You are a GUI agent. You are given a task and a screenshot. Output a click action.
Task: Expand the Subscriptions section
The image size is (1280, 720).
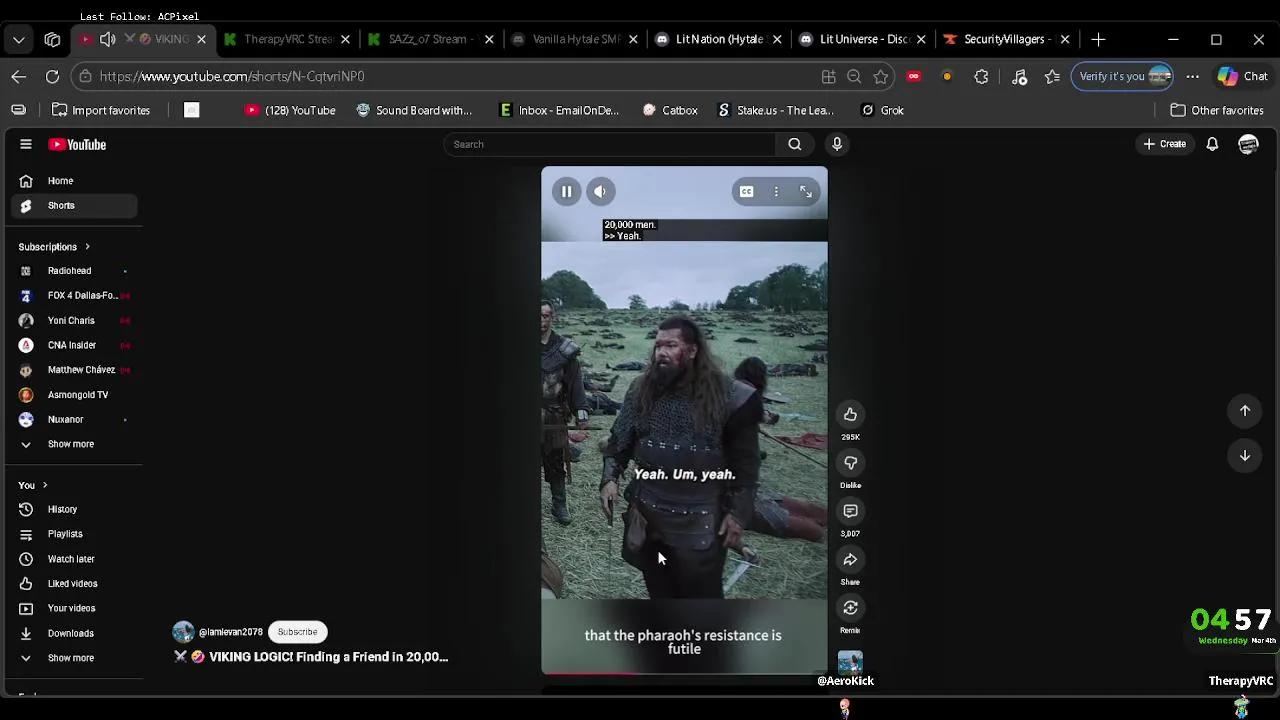(54, 247)
